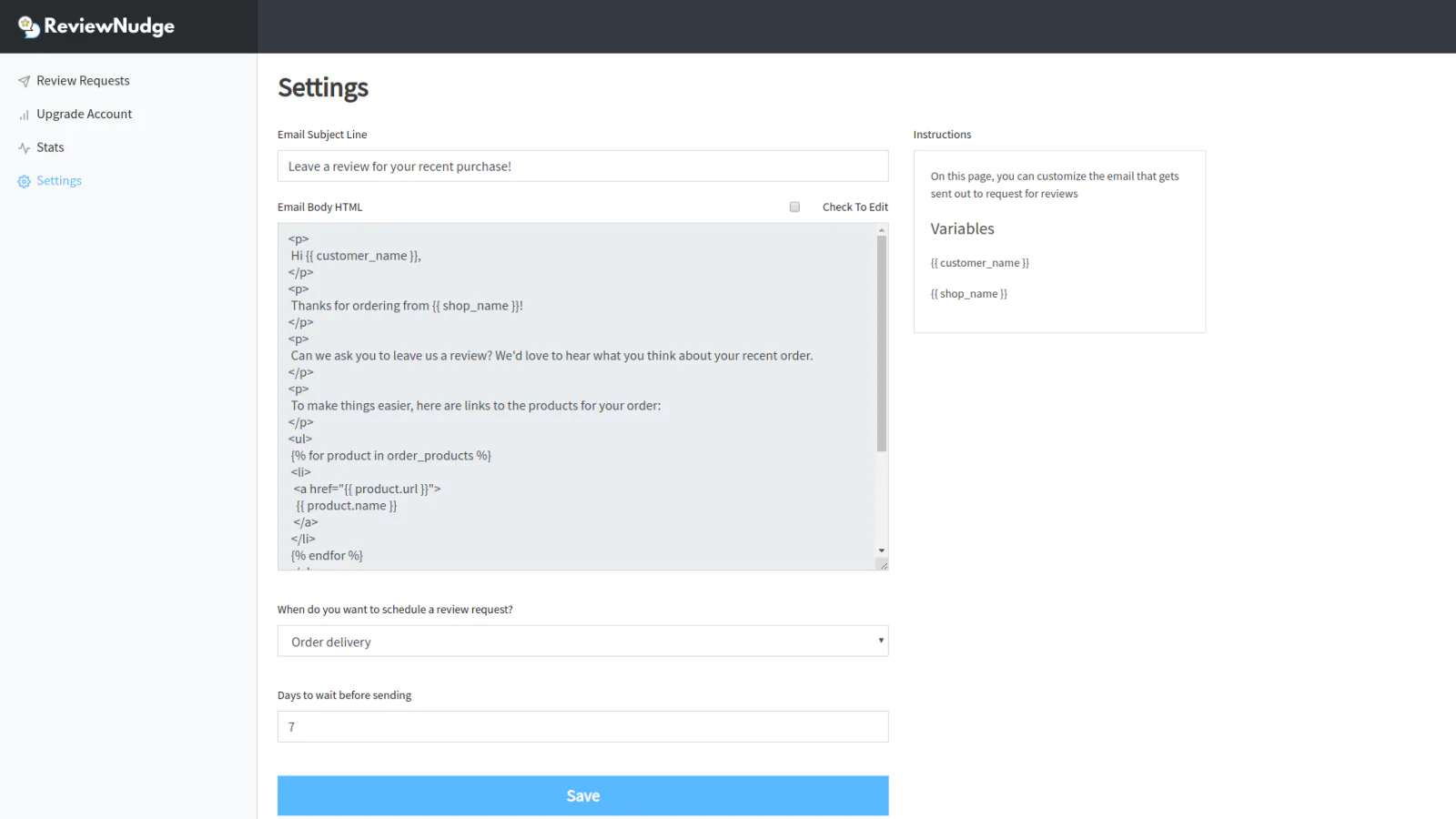Viewport: 1456px width, 819px height.
Task: Click the ReviewNudge brand name
Action: tap(109, 26)
